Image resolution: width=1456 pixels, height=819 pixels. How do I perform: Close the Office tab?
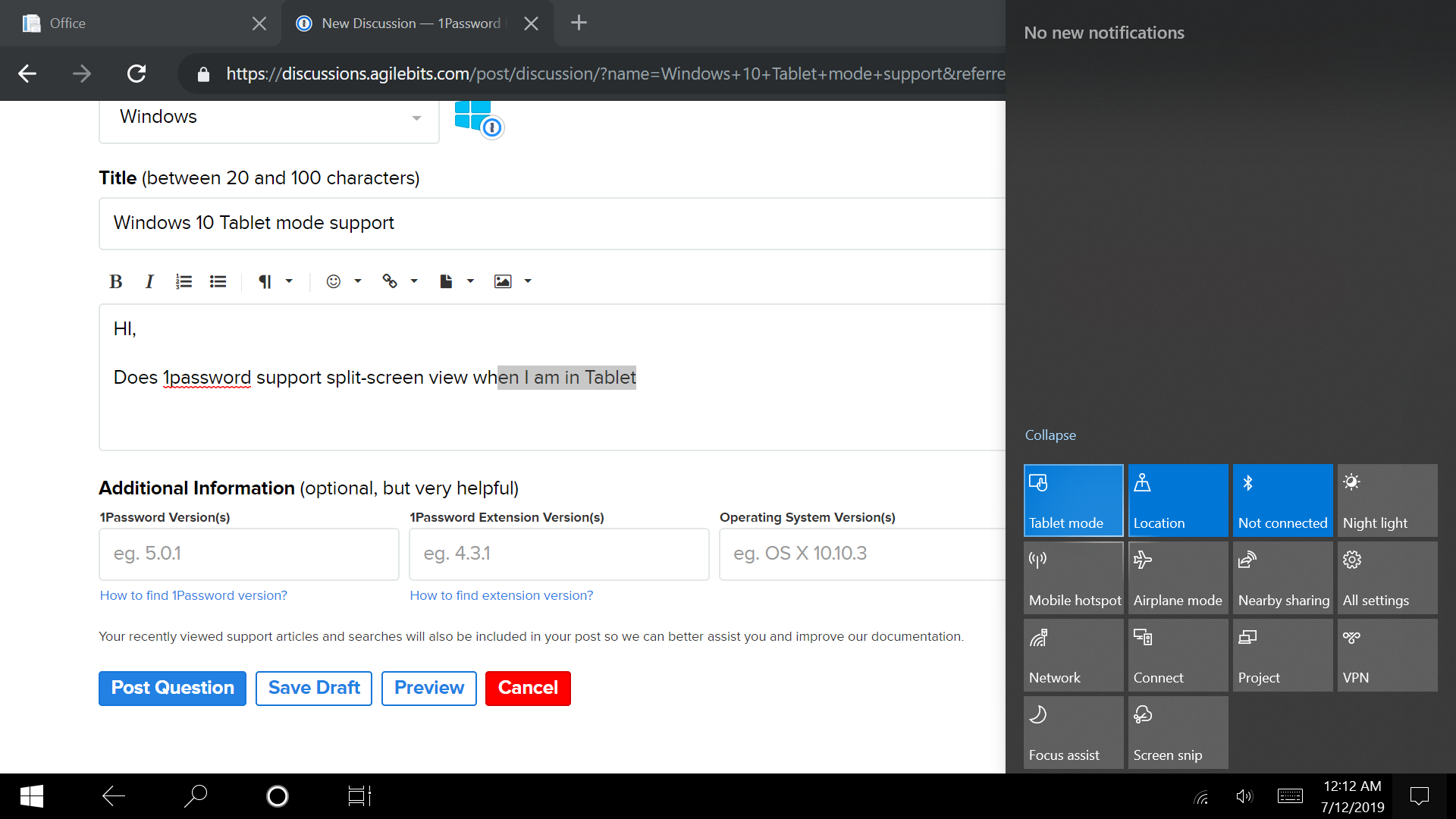(259, 24)
